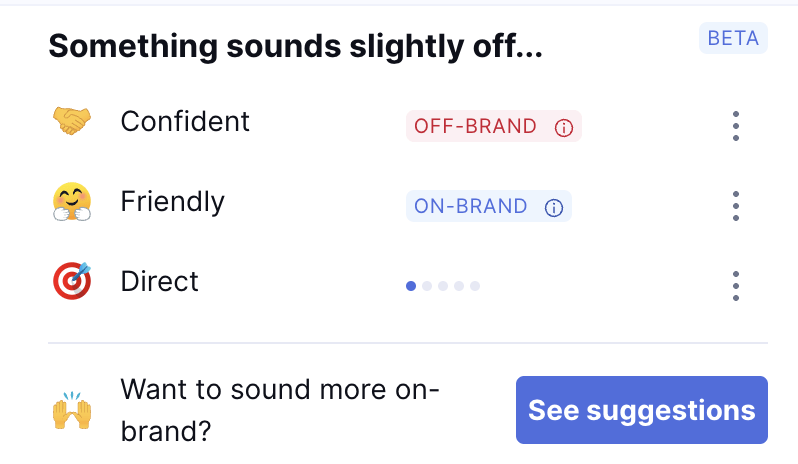The width and height of the screenshot is (798, 464).
Task: Select the last dot of Direct meter
Action: (475, 286)
